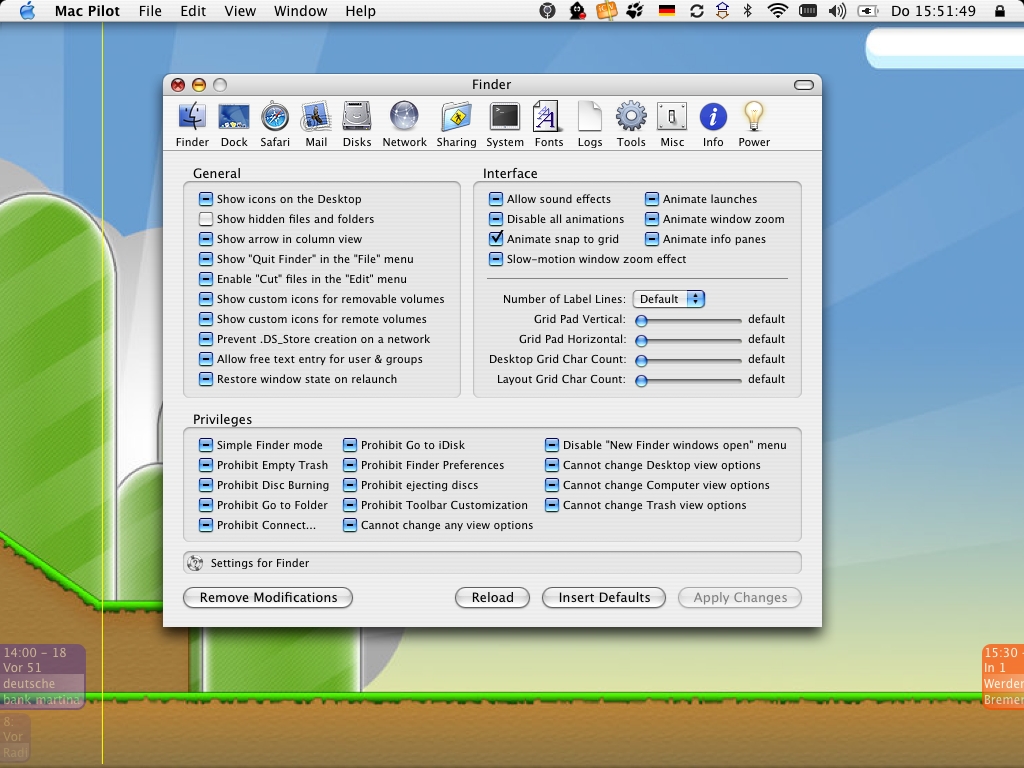Screen dimensions: 1024x768
Task: Uncheck Animate snap to grid
Action: (x=496, y=238)
